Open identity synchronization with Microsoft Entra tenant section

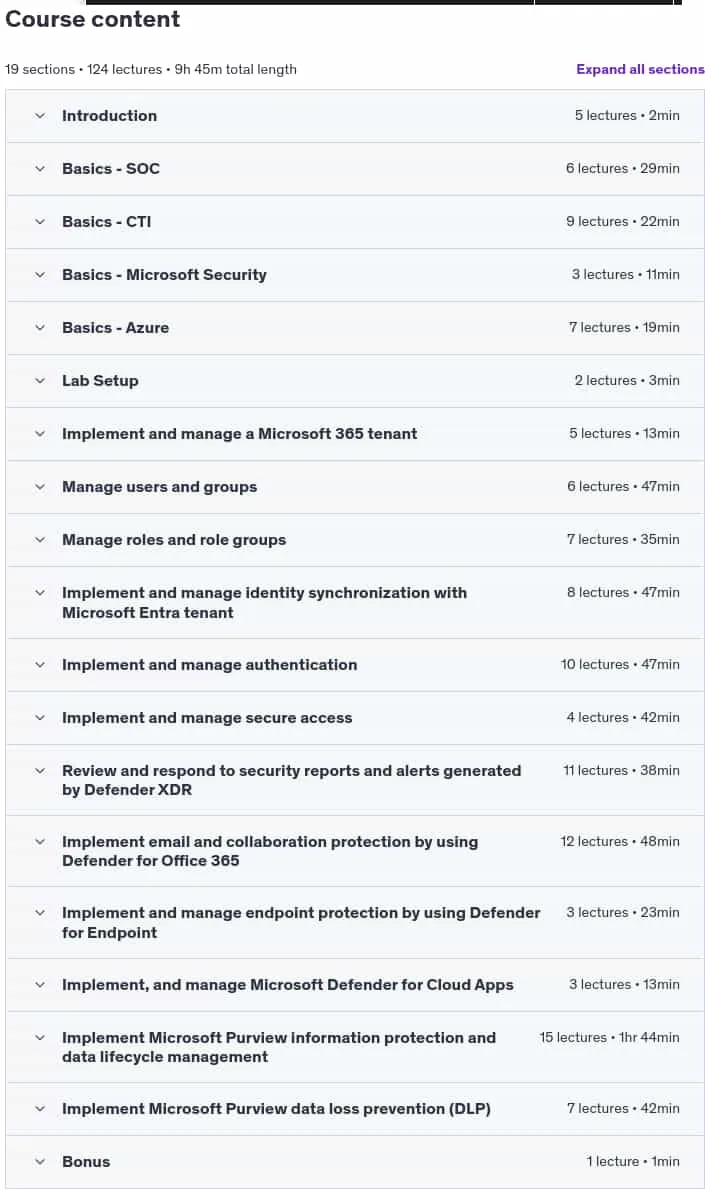[355, 603]
